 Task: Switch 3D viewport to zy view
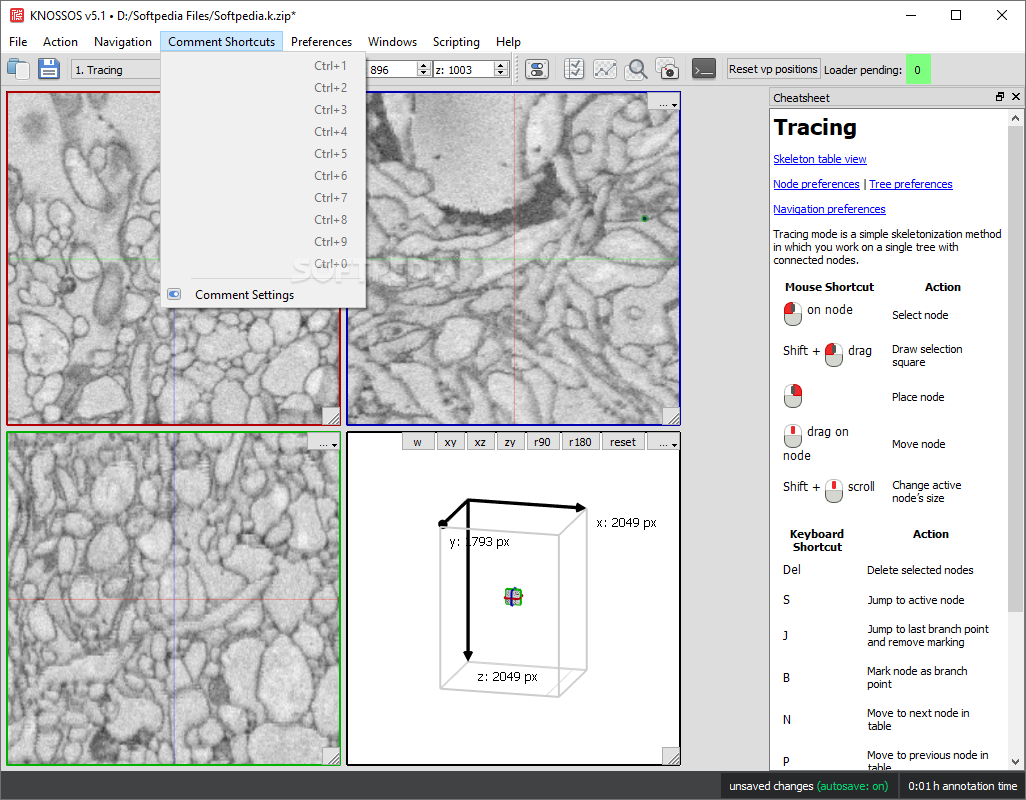point(510,442)
